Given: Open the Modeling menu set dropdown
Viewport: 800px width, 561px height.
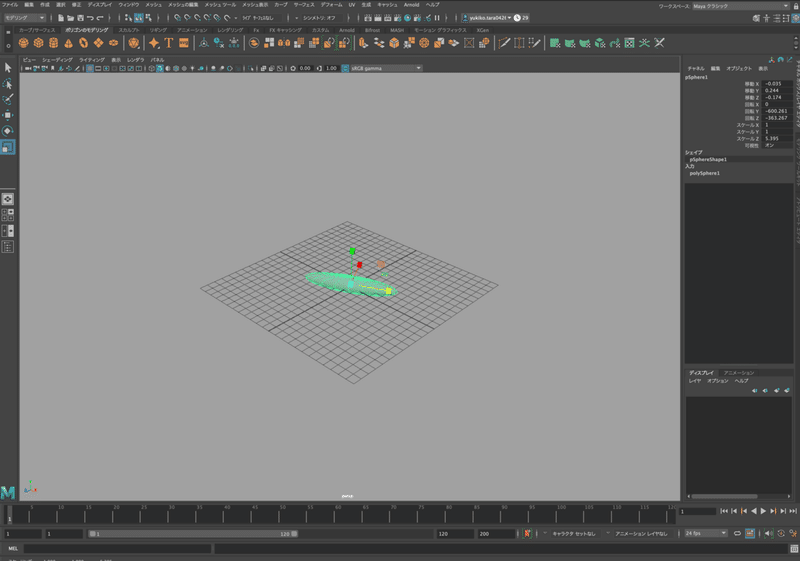Looking at the screenshot, I should pyautogui.click(x=24, y=18).
